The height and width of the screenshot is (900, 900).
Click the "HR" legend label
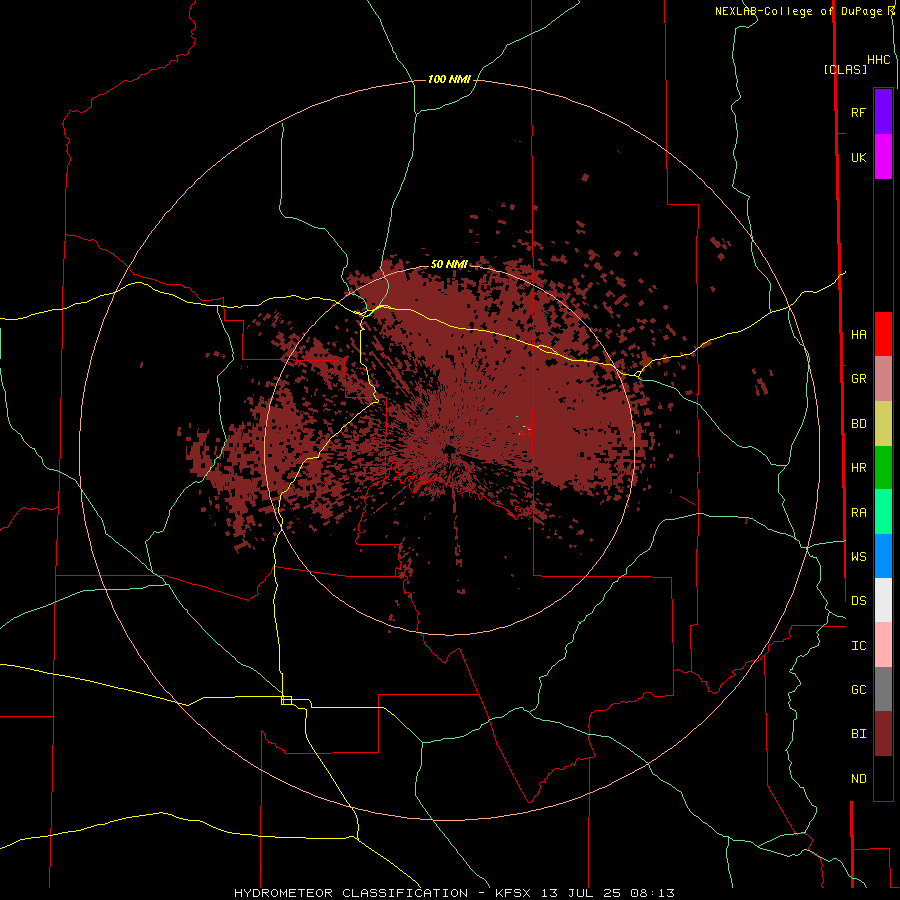click(859, 468)
